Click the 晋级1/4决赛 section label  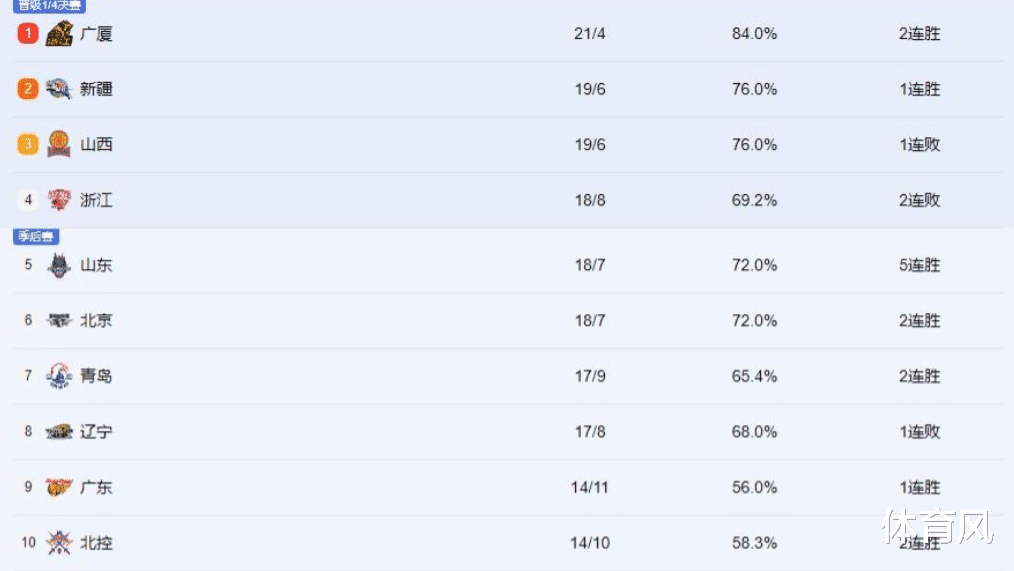click(x=49, y=6)
